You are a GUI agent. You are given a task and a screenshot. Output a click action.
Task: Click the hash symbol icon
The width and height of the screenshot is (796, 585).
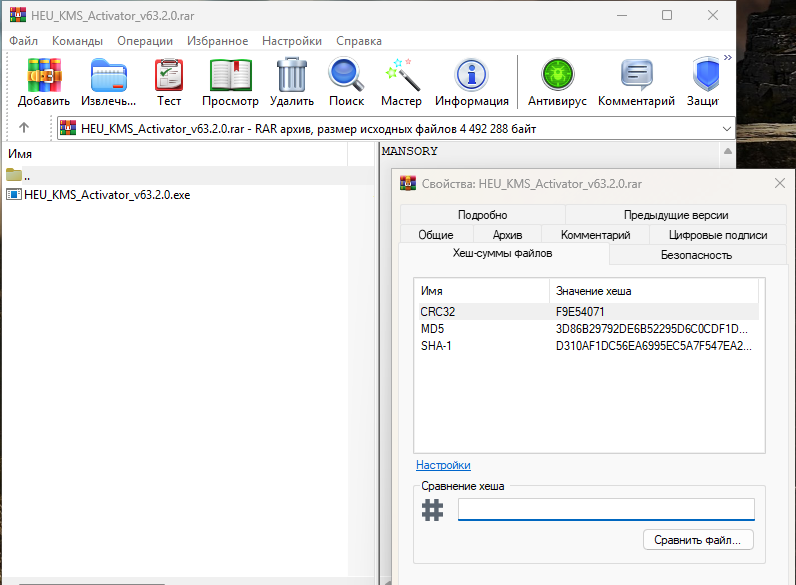(433, 510)
